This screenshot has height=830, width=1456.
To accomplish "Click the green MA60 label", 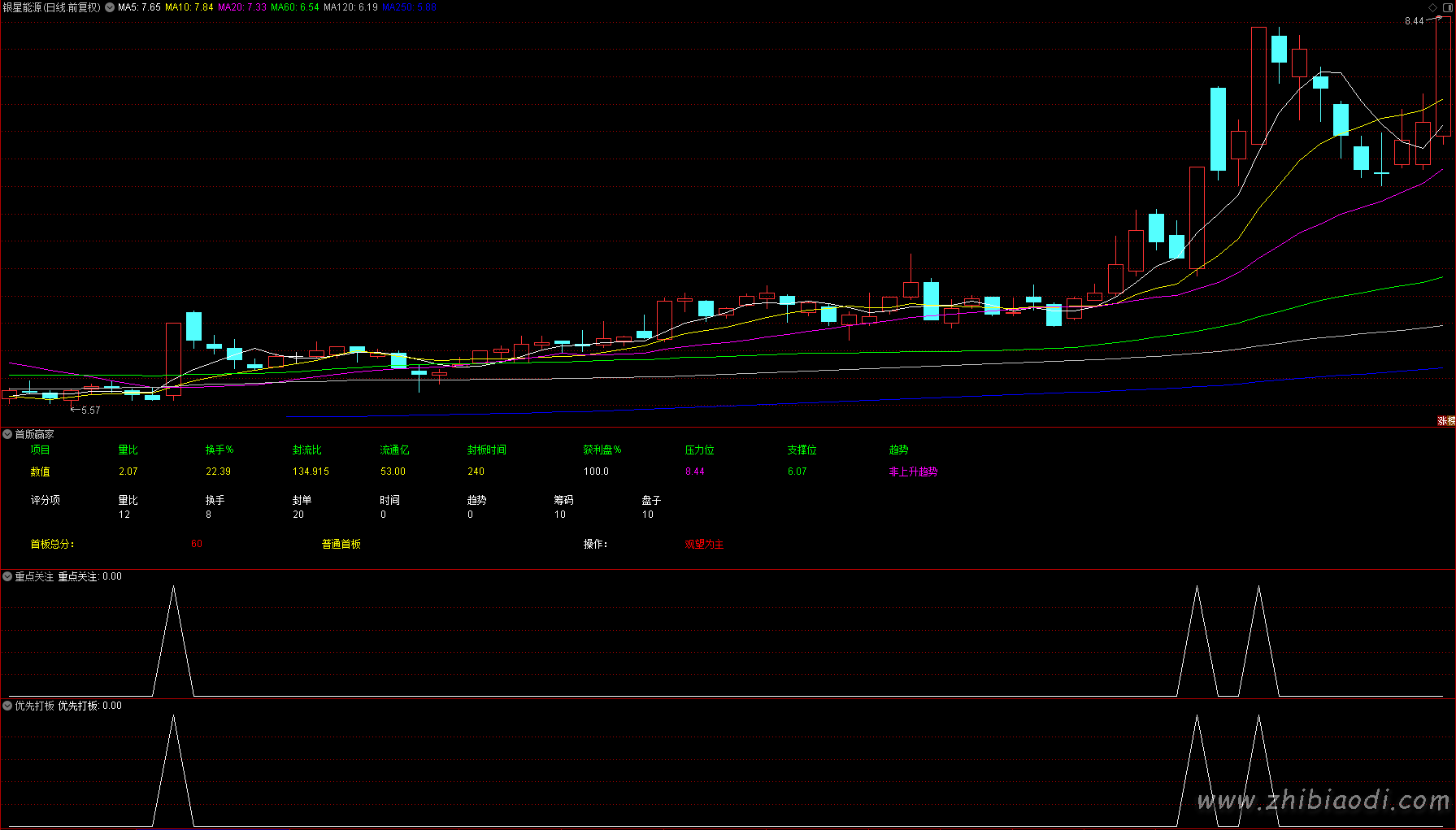I will 294,7.
